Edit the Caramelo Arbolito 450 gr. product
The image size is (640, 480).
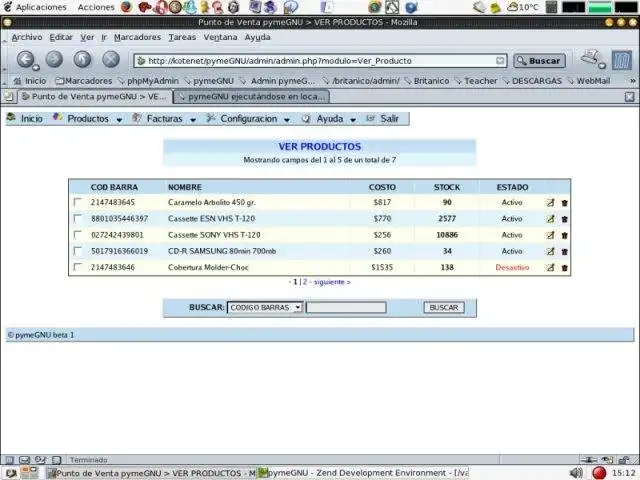click(550, 202)
